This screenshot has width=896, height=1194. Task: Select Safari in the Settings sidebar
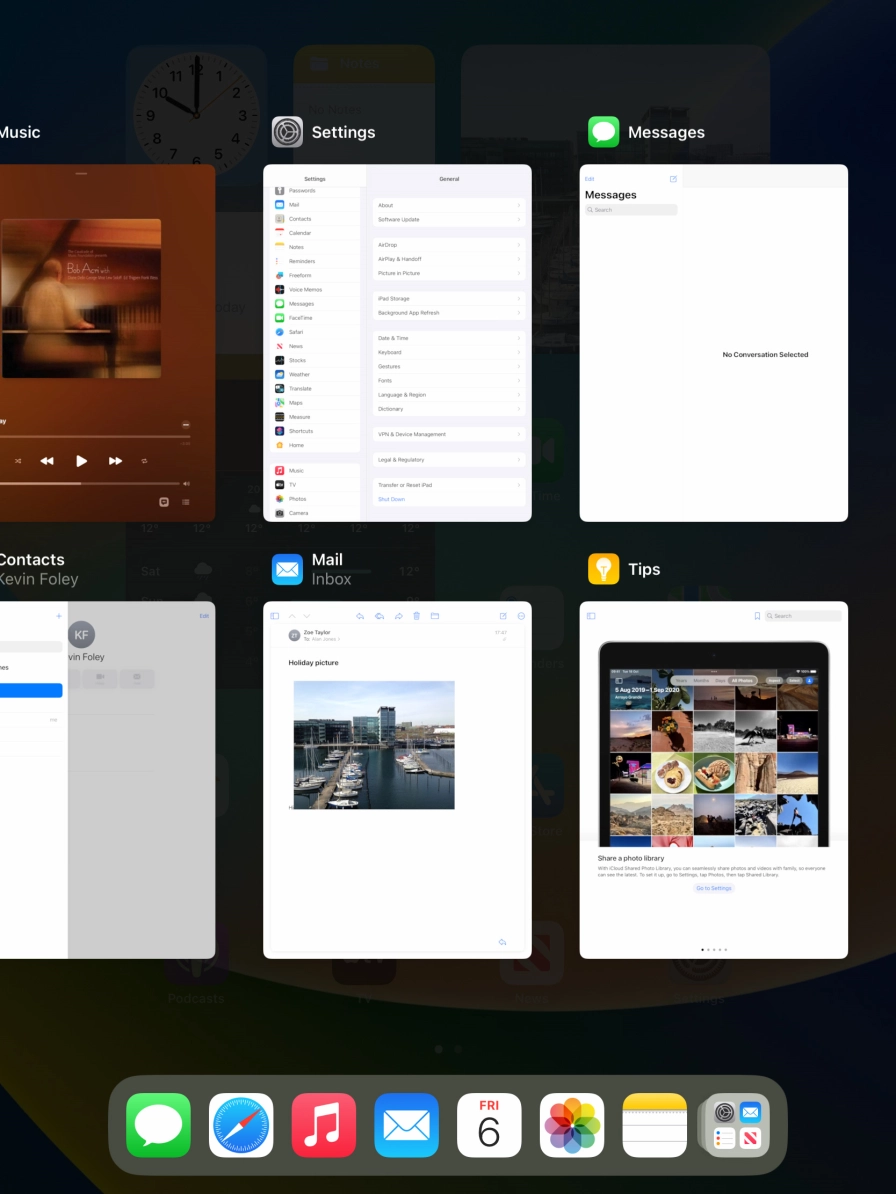tap(296, 332)
